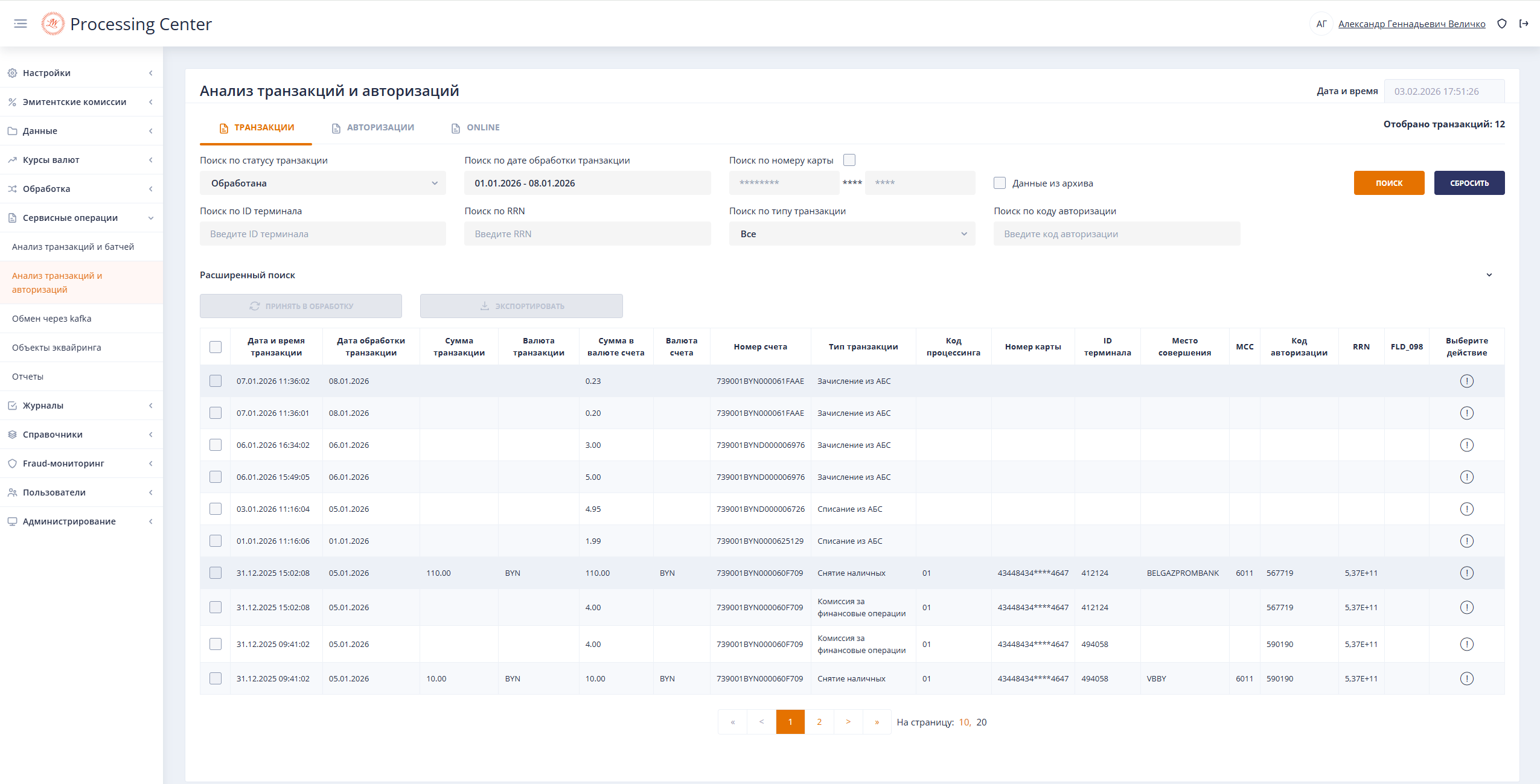Click the Введите ID терминала input field
1540x784 pixels.
coord(322,234)
